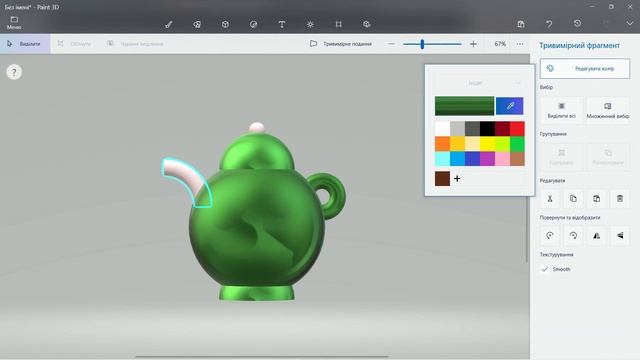The image size is (640, 360).
Task: Pick the light gray swatch
Action: point(457,129)
